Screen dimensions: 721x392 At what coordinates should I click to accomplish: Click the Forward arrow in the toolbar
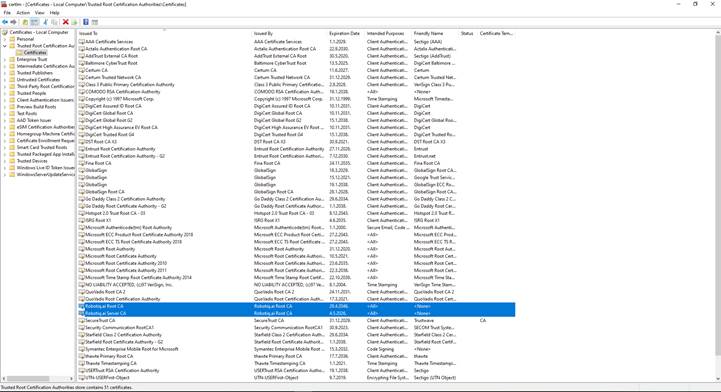tap(13, 22)
